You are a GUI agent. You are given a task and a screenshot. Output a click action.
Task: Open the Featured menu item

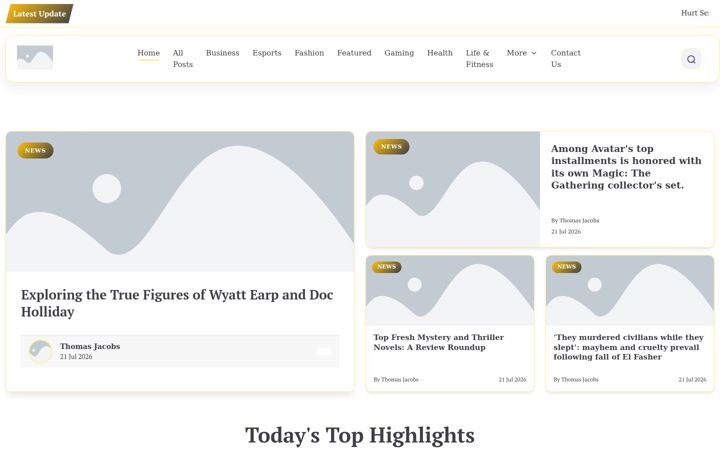coord(354,53)
